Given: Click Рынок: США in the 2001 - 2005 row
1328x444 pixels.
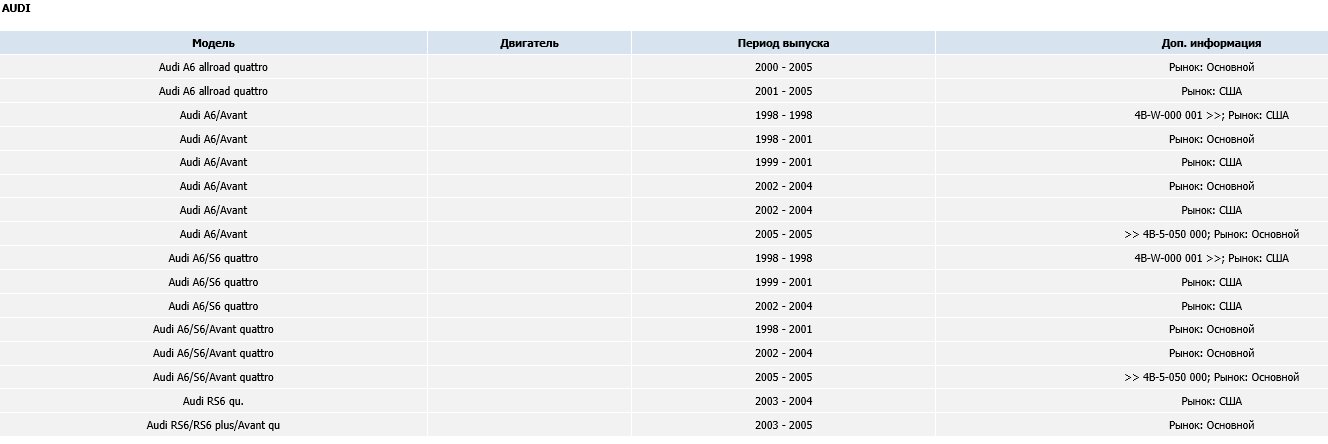Looking at the screenshot, I should [x=1211, y=91].
